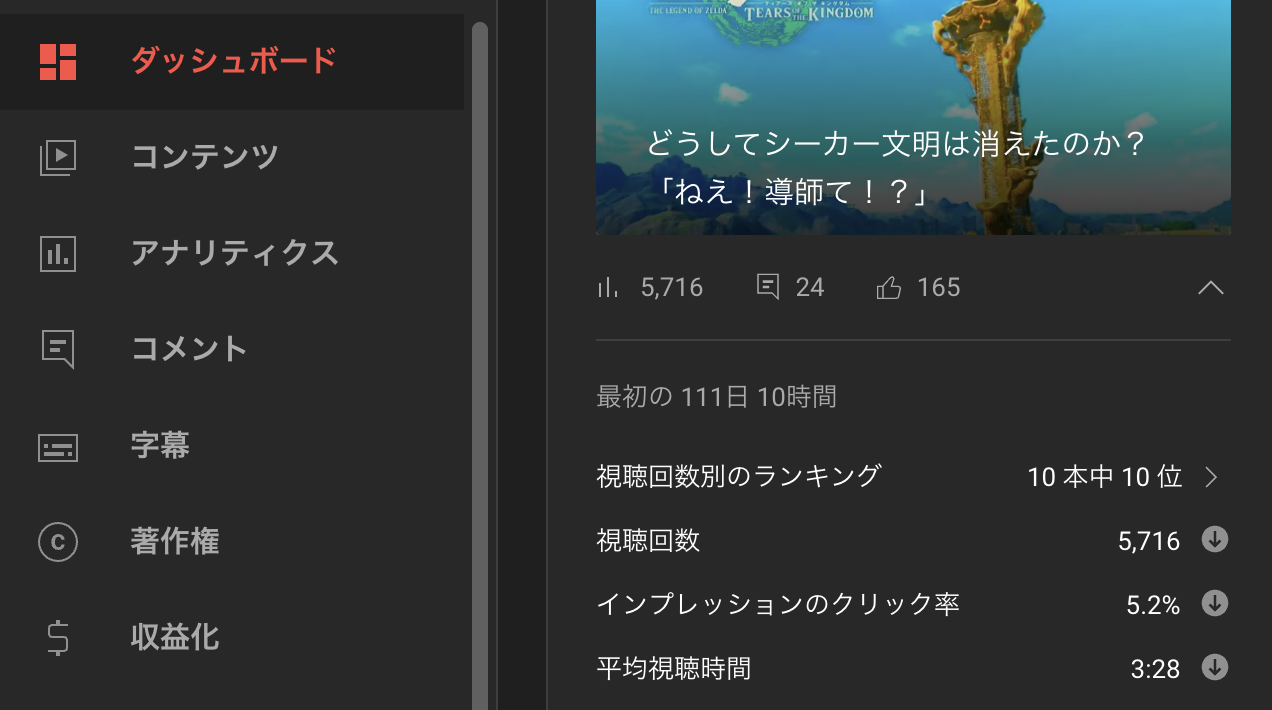1272x710 pixels.
Task: Click the 5,716 view count under thumbnail
Action: pyautogui.click(x=672, y=288)
